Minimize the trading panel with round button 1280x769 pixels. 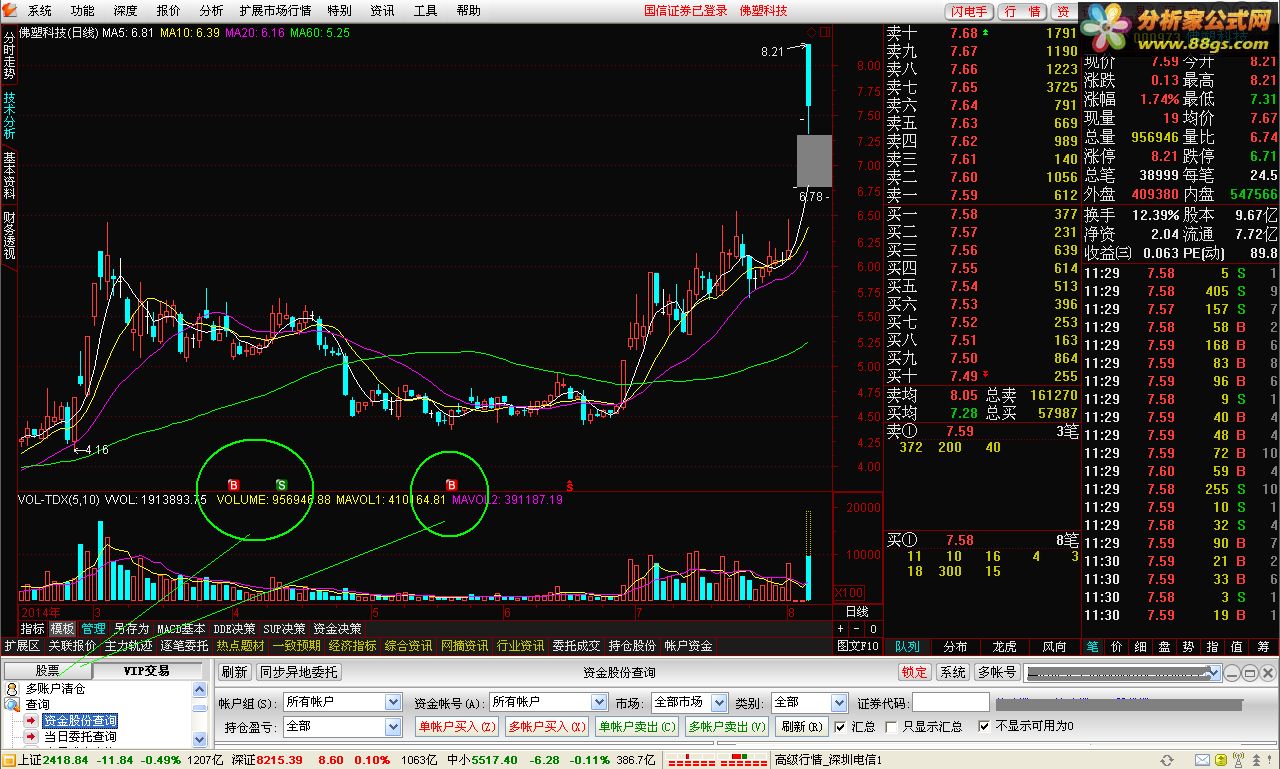click(1234, 673)
